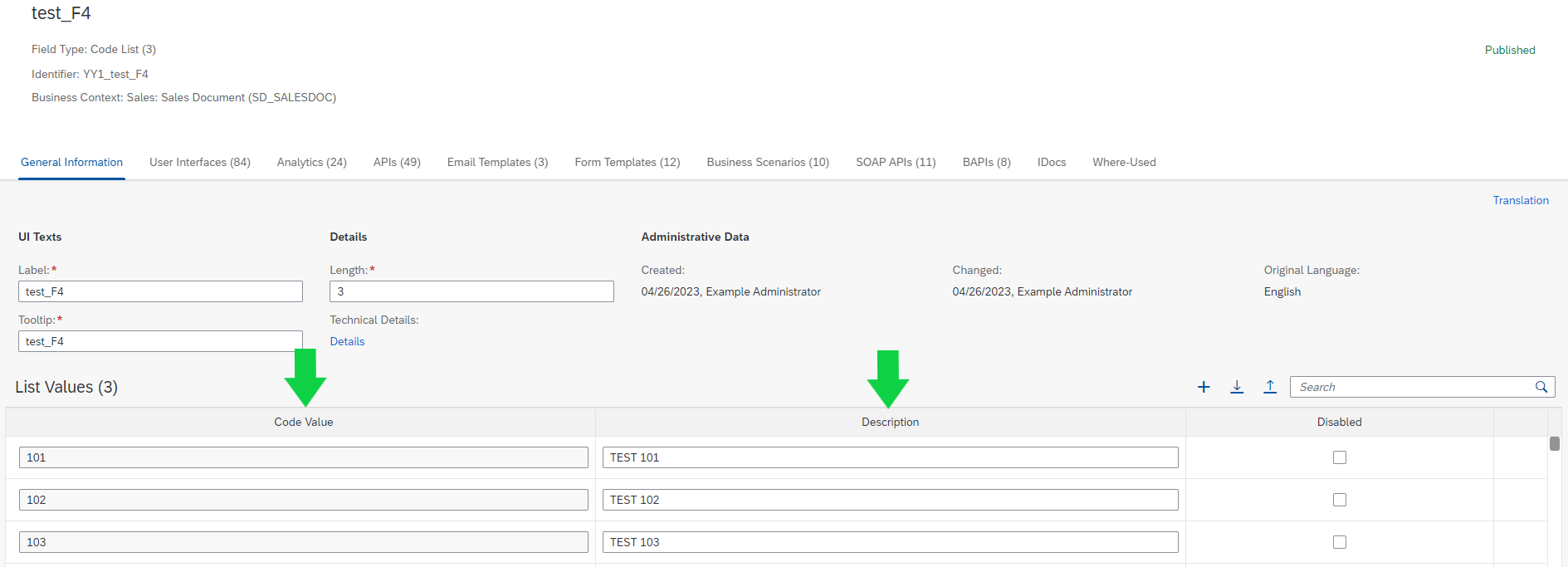This screenshot has width=1568, height=567.
Task: Click the Disabled column header
Action: pyautogui.click(x=1340, y=422)
